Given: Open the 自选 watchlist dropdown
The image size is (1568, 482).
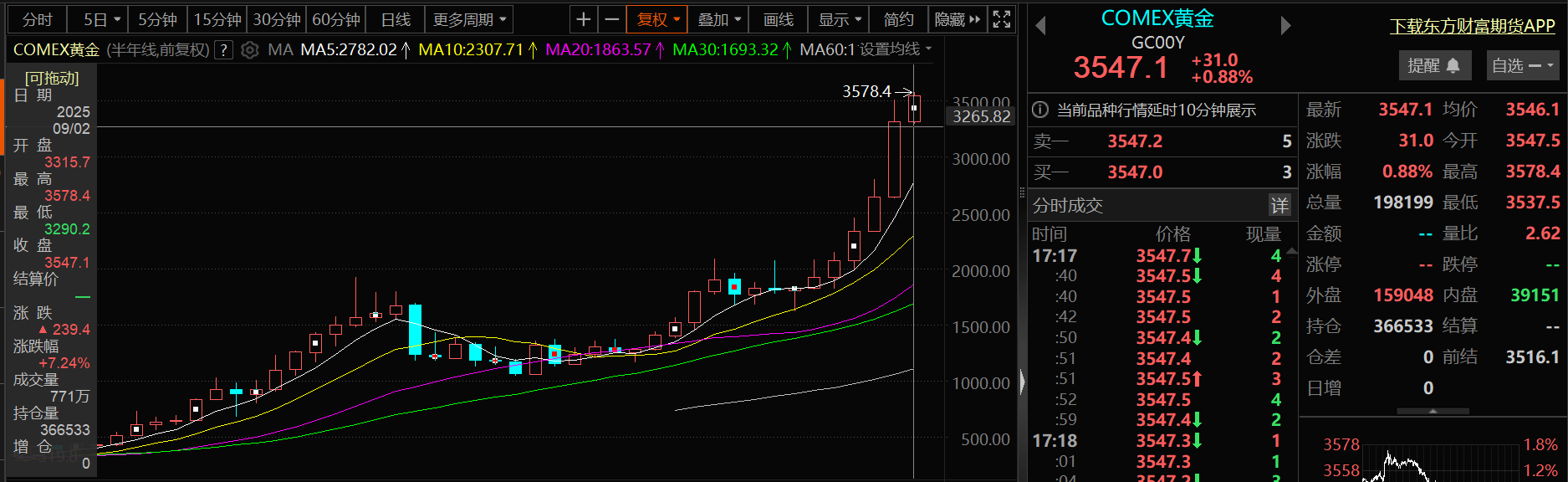Looking at the screenshot, I should 1523,65.
